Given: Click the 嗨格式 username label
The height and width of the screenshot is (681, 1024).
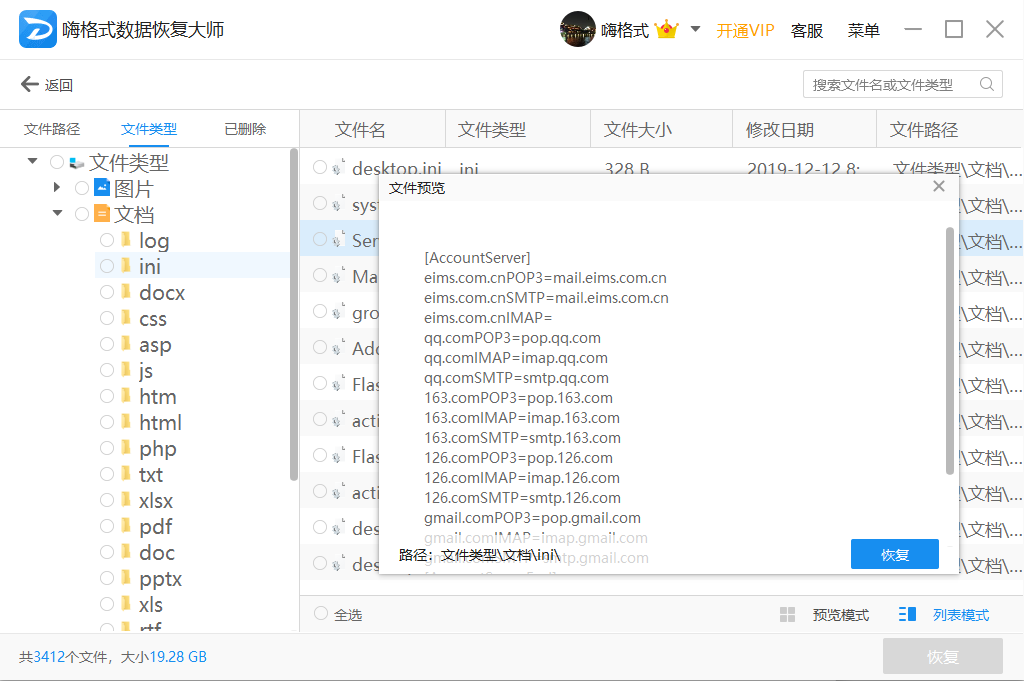Looking at the screenshot, I should point(625,30).
